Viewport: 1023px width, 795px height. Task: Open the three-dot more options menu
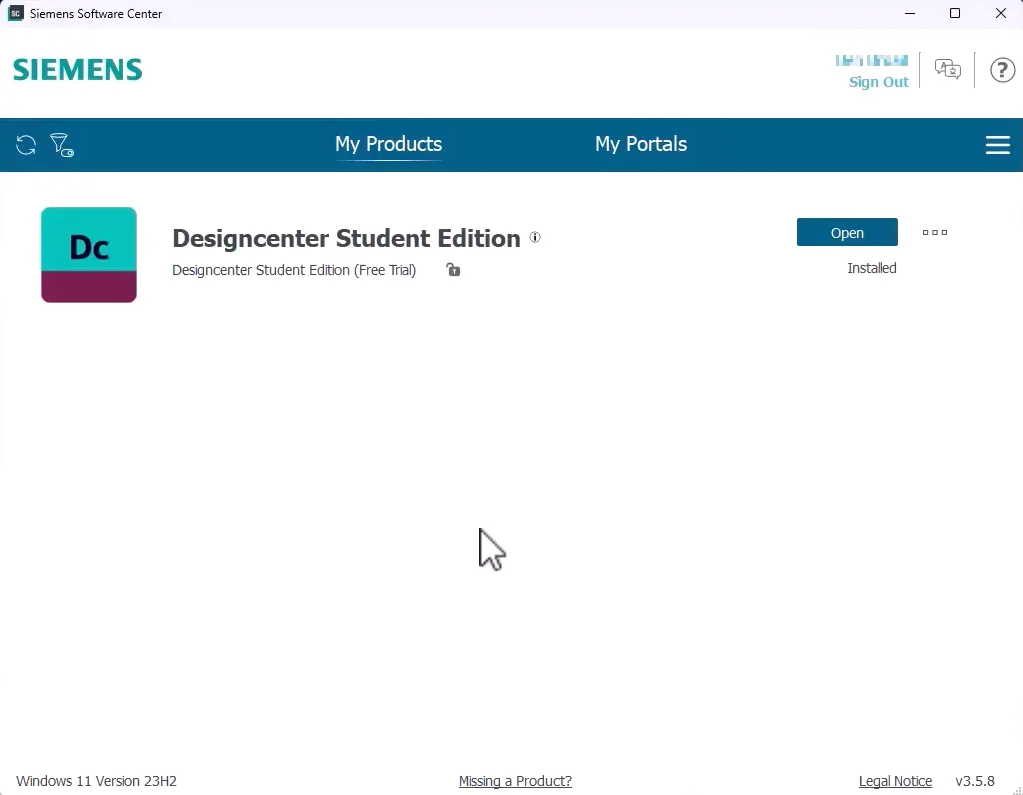pos(935,232)
